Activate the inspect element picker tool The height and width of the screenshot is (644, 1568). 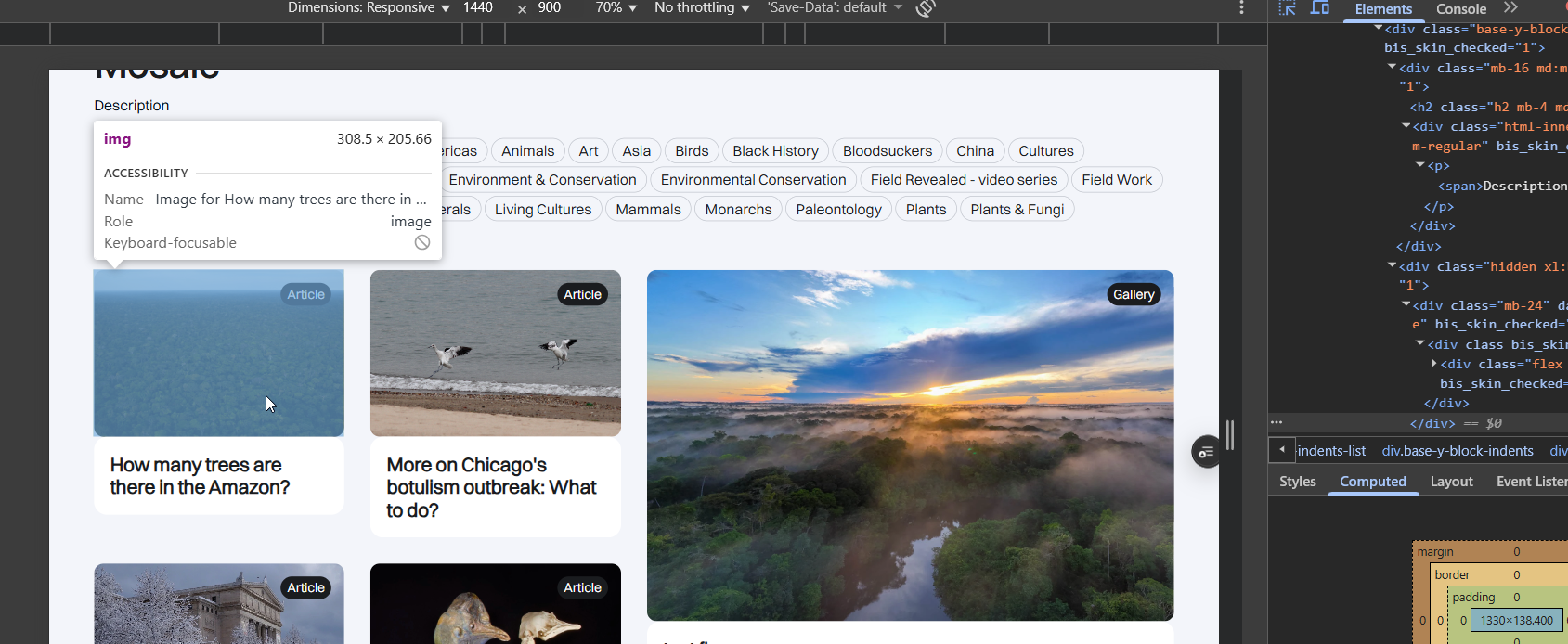pyautogui.click(x=1287, y=8)
